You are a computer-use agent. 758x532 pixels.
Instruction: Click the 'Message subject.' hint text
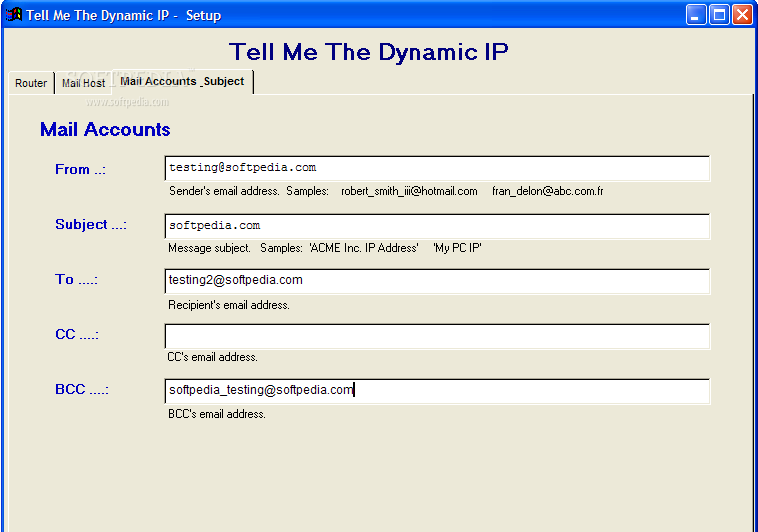pos(209,248)
